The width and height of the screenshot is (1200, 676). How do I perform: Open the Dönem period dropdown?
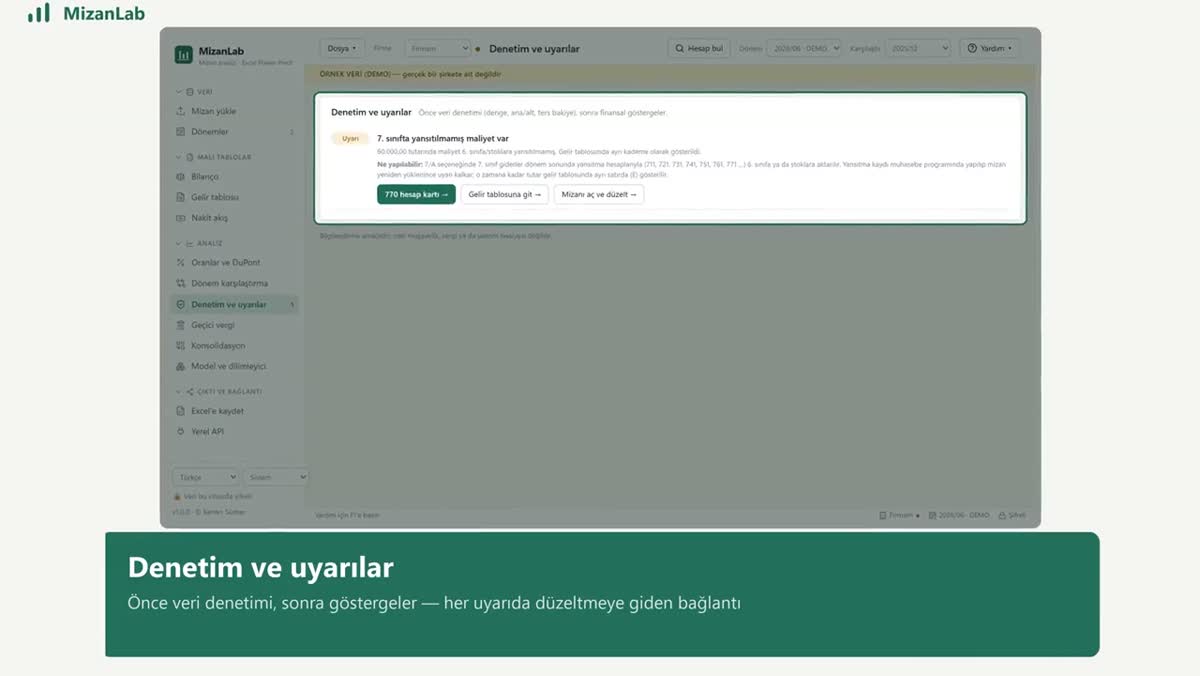coord(803,48)
